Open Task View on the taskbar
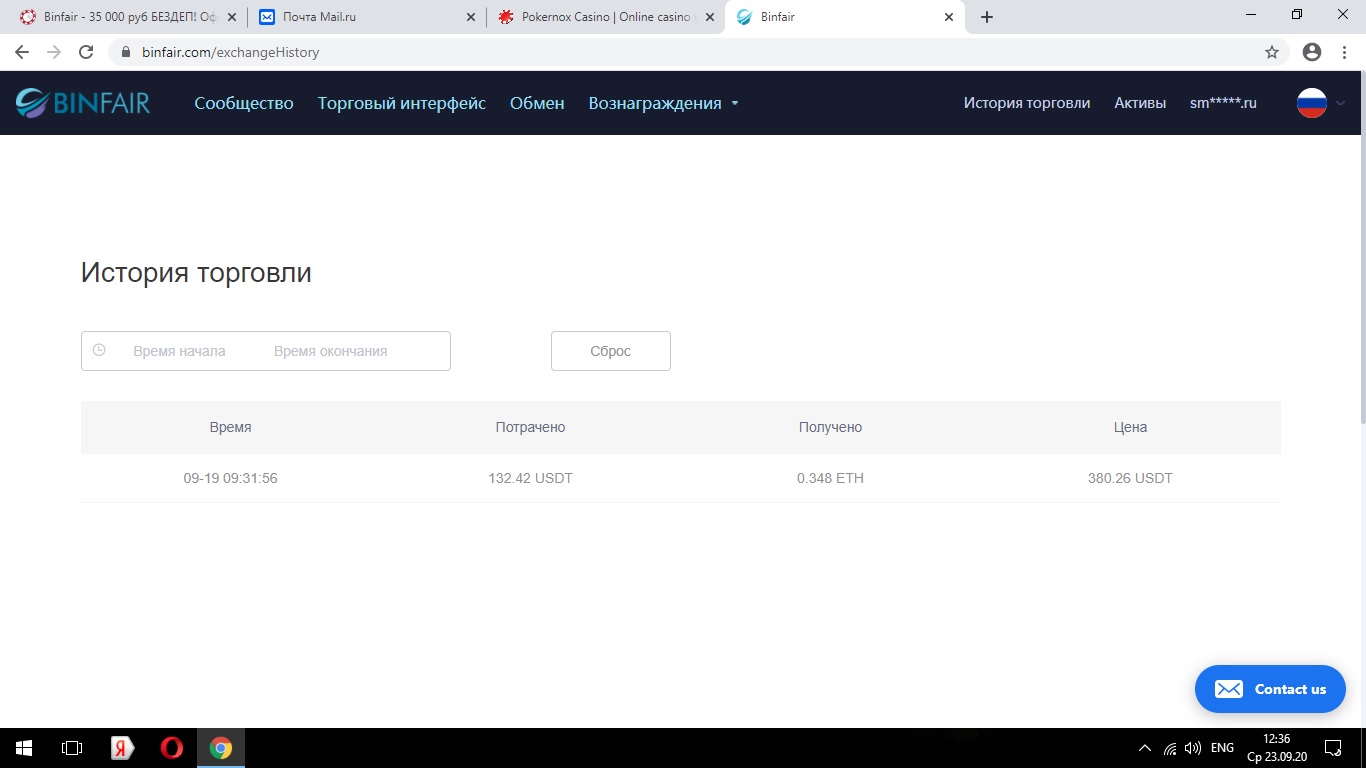This screenshot has height=768, width=1366. click(x=72, y=748)
